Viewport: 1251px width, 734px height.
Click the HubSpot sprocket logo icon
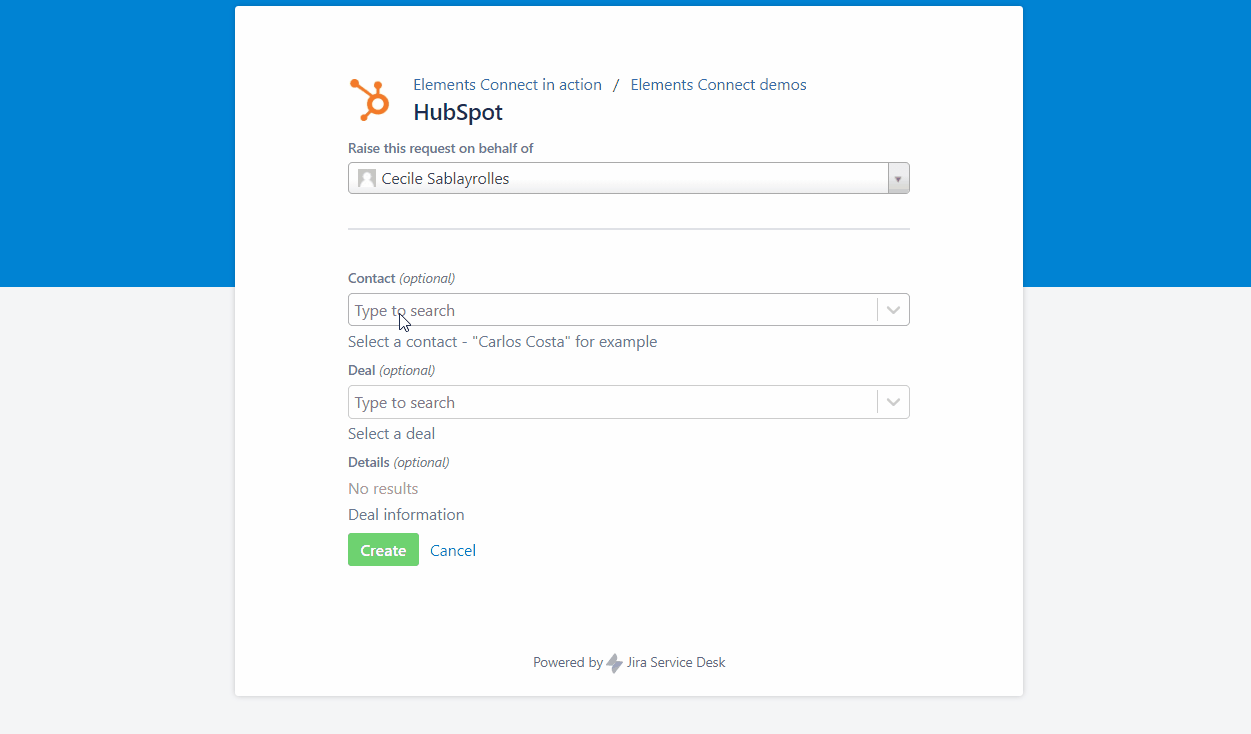click(x=369, y=100)
